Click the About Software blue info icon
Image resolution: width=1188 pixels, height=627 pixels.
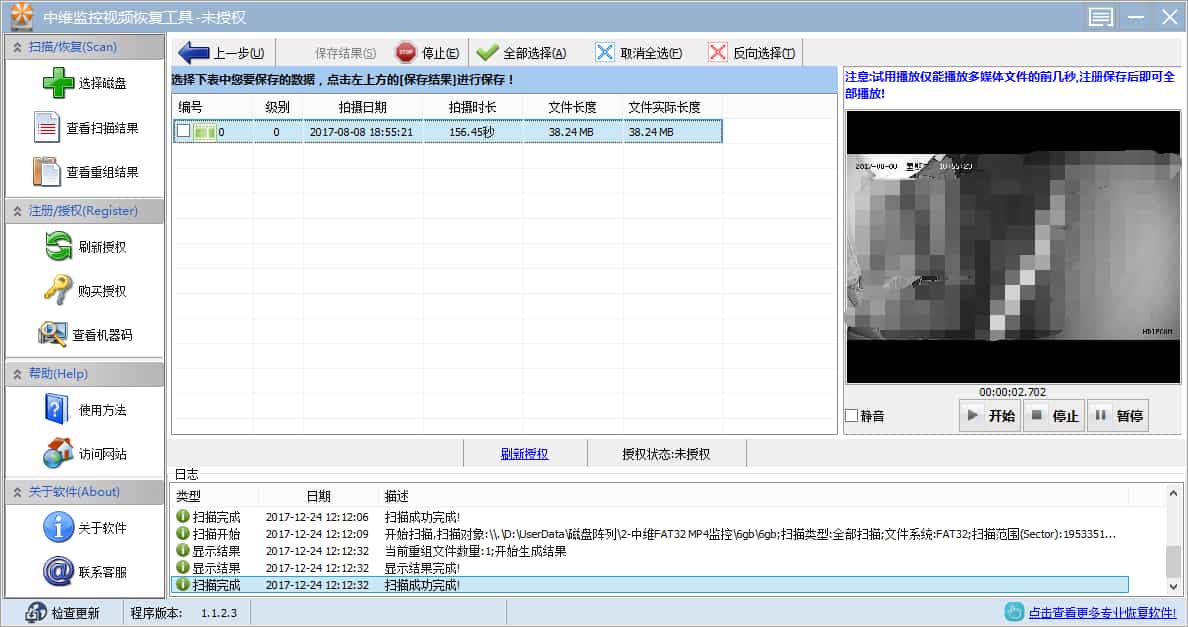pos(58,527)
